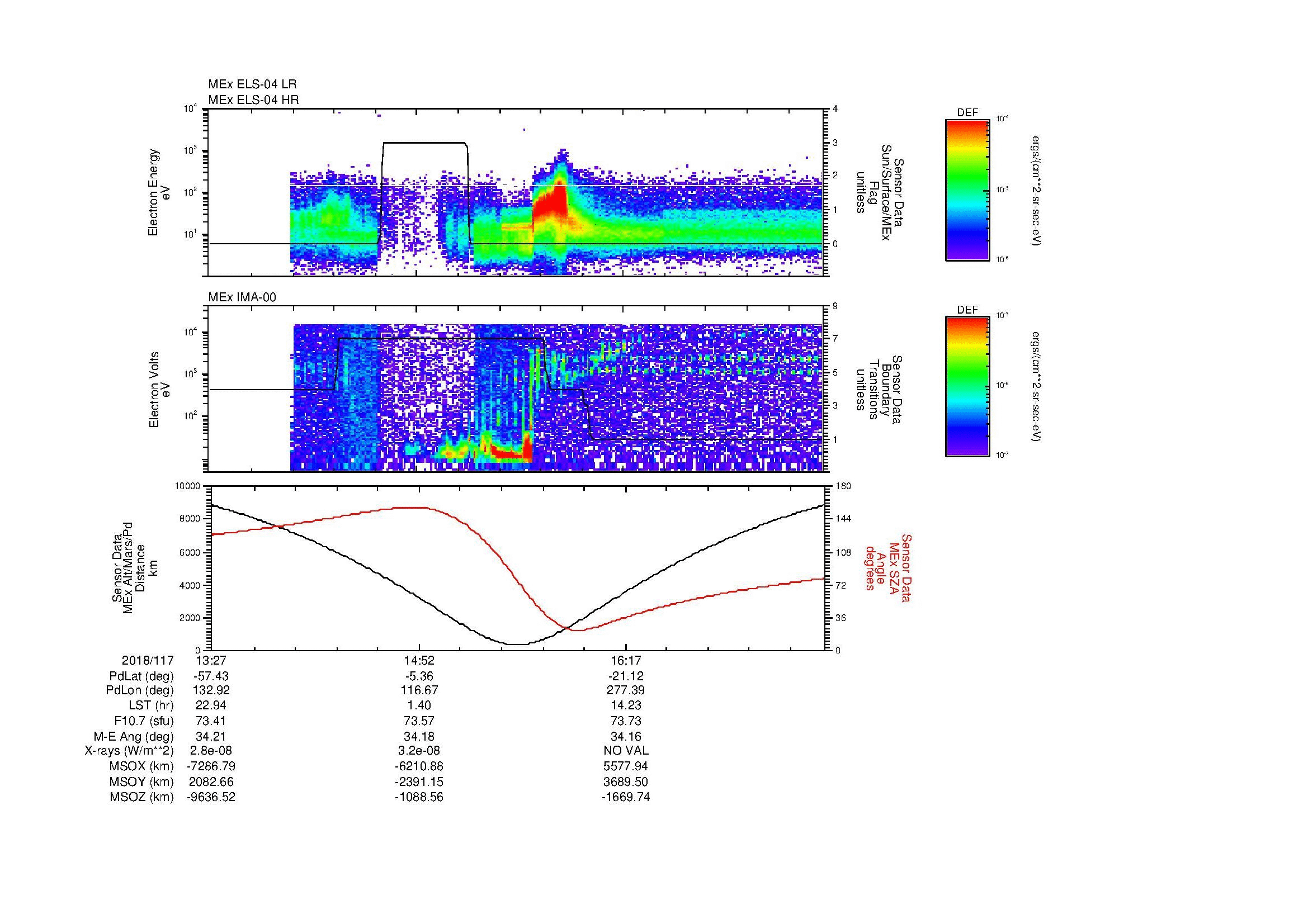Image resolution: width=1308 pixels, height=924 pixels.
Task: Click the flag axis tick label '4'
Action: pos(835,110)
